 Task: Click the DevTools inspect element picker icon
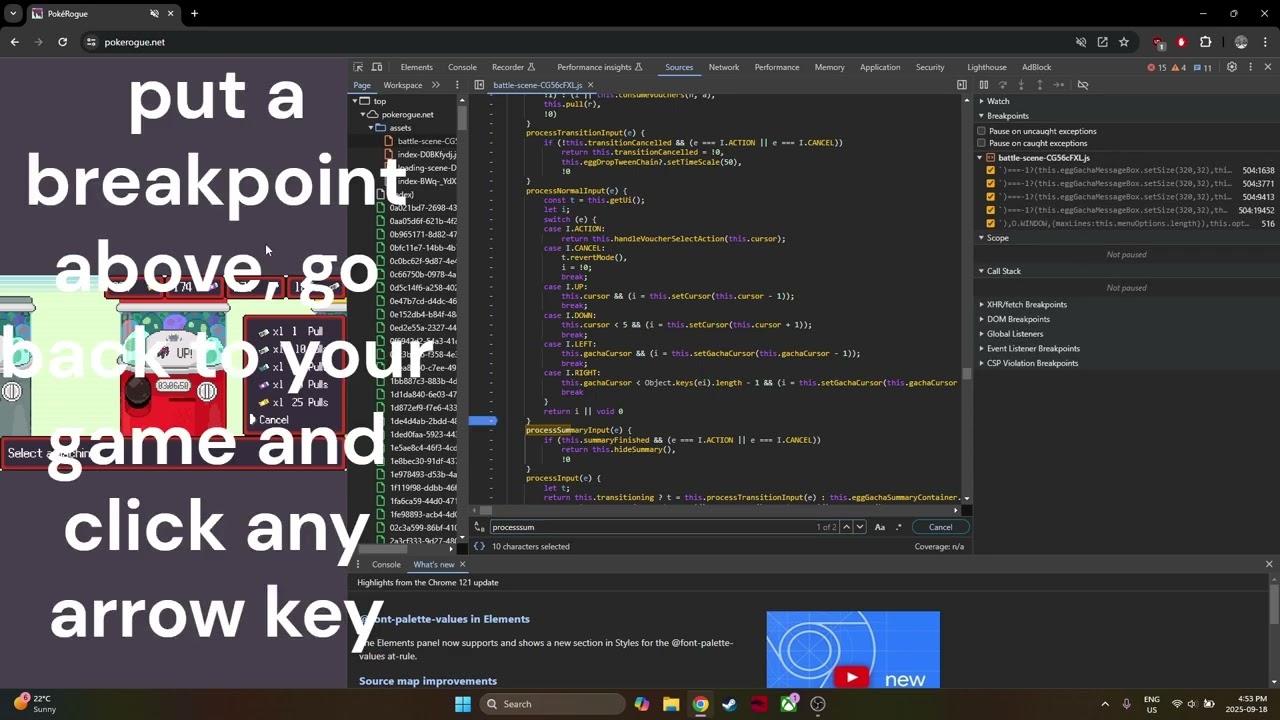pyautogui.click(x=358, y=67)
